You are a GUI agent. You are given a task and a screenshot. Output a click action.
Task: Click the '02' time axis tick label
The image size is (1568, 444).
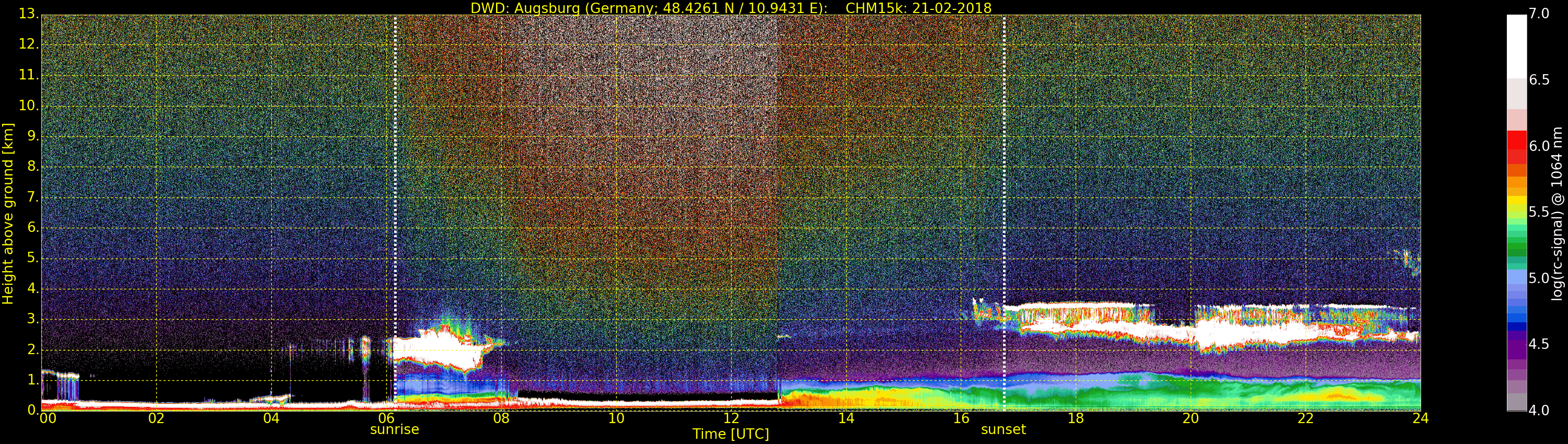(156, 418)
